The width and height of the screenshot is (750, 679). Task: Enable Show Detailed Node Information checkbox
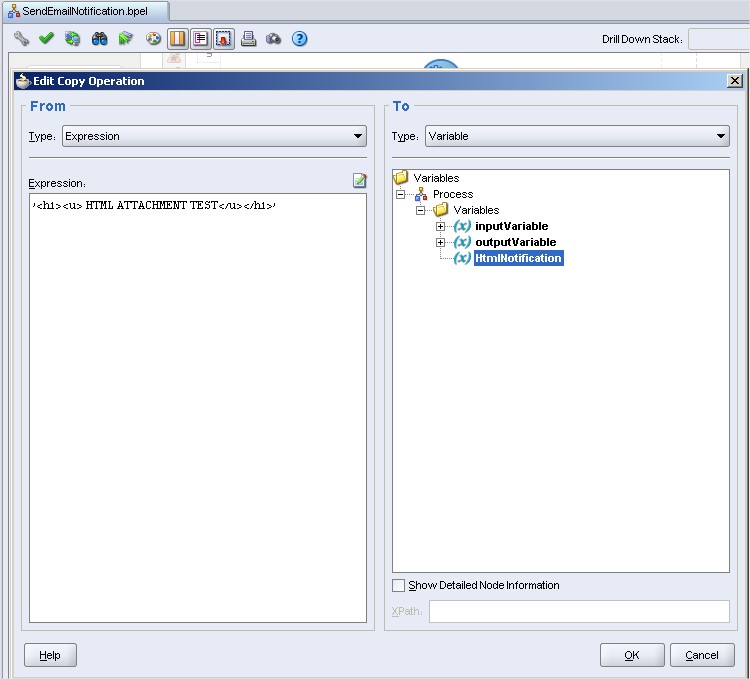pos(399,585)
